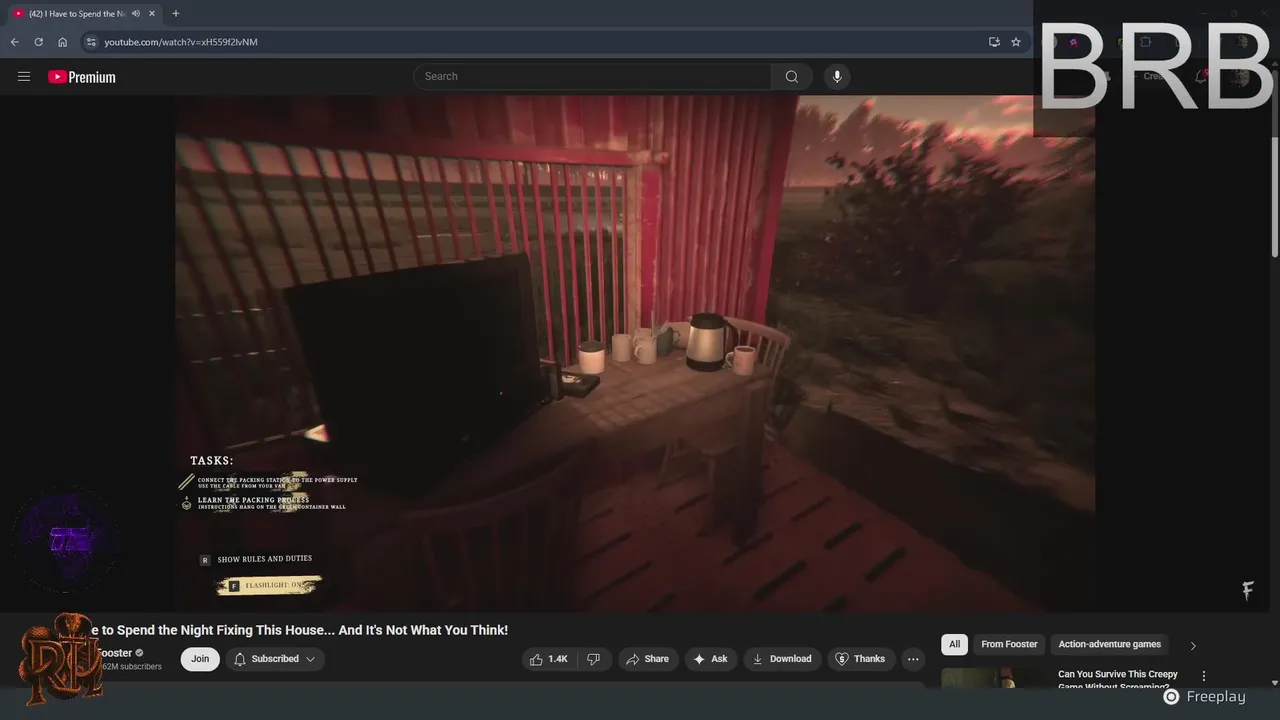Go to YouTube Premium home logo
1280x720 pixels.
click(82, 77)
